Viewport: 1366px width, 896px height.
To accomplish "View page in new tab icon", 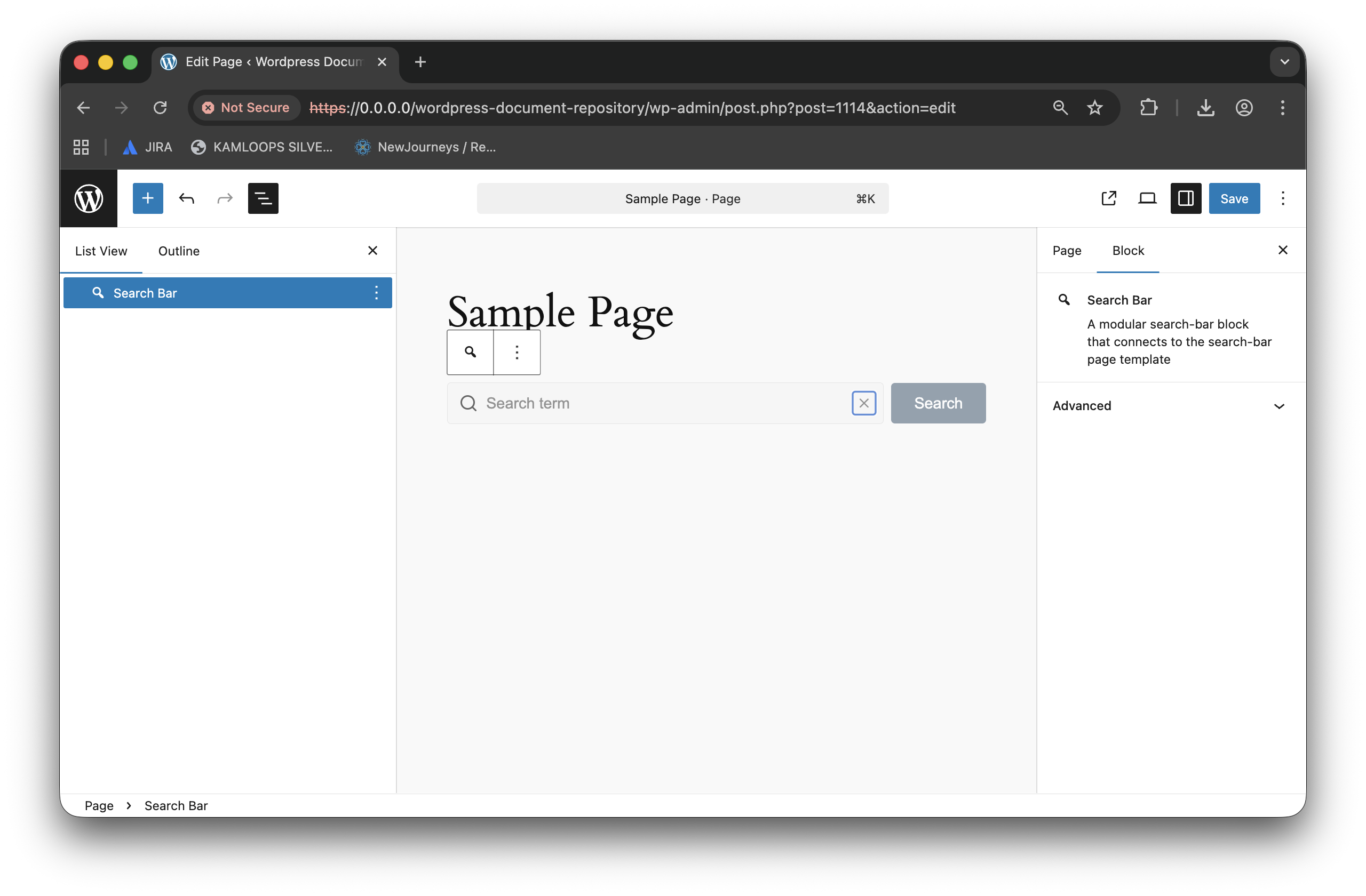I will [1108, 198].
